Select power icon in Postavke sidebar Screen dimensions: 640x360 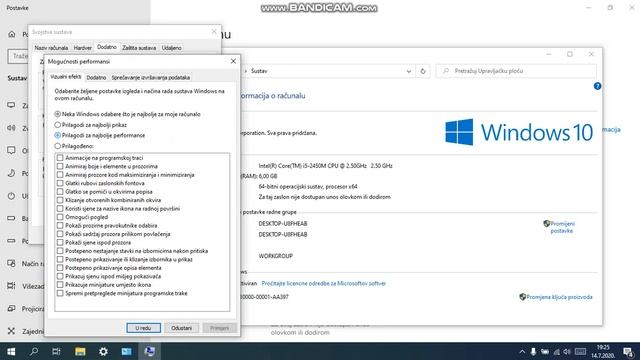pyautogui.click(x=11, y=196)
